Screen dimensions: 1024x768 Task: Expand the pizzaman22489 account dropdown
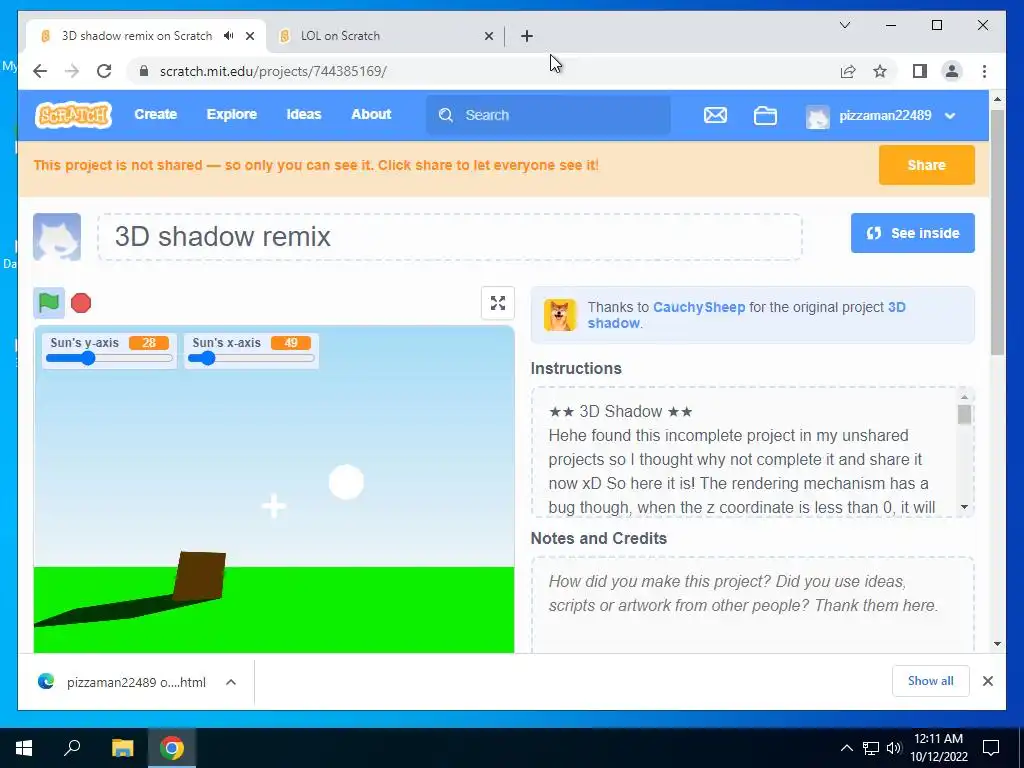click(x=950, y=116)
